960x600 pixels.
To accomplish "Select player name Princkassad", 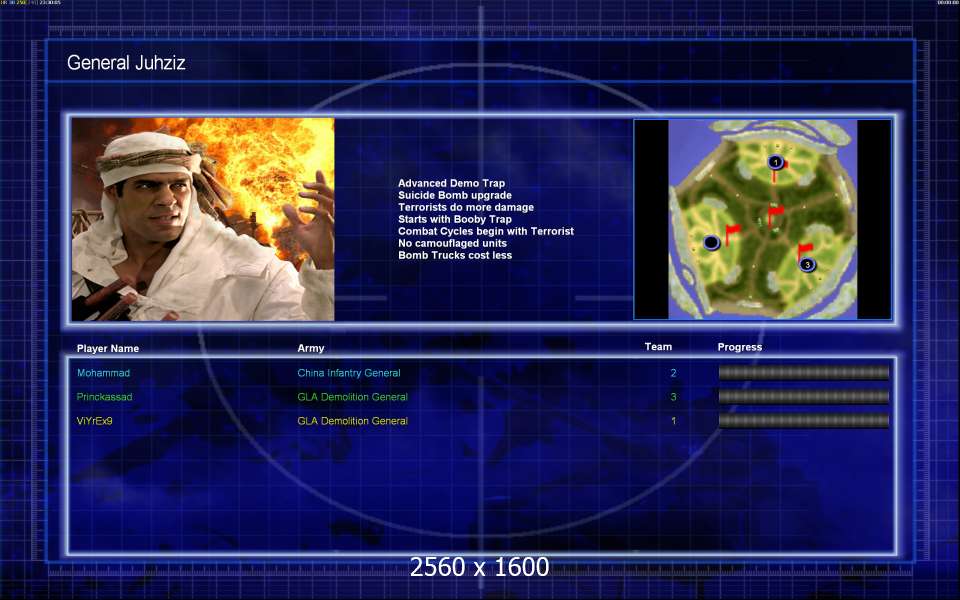I will 105,397.
